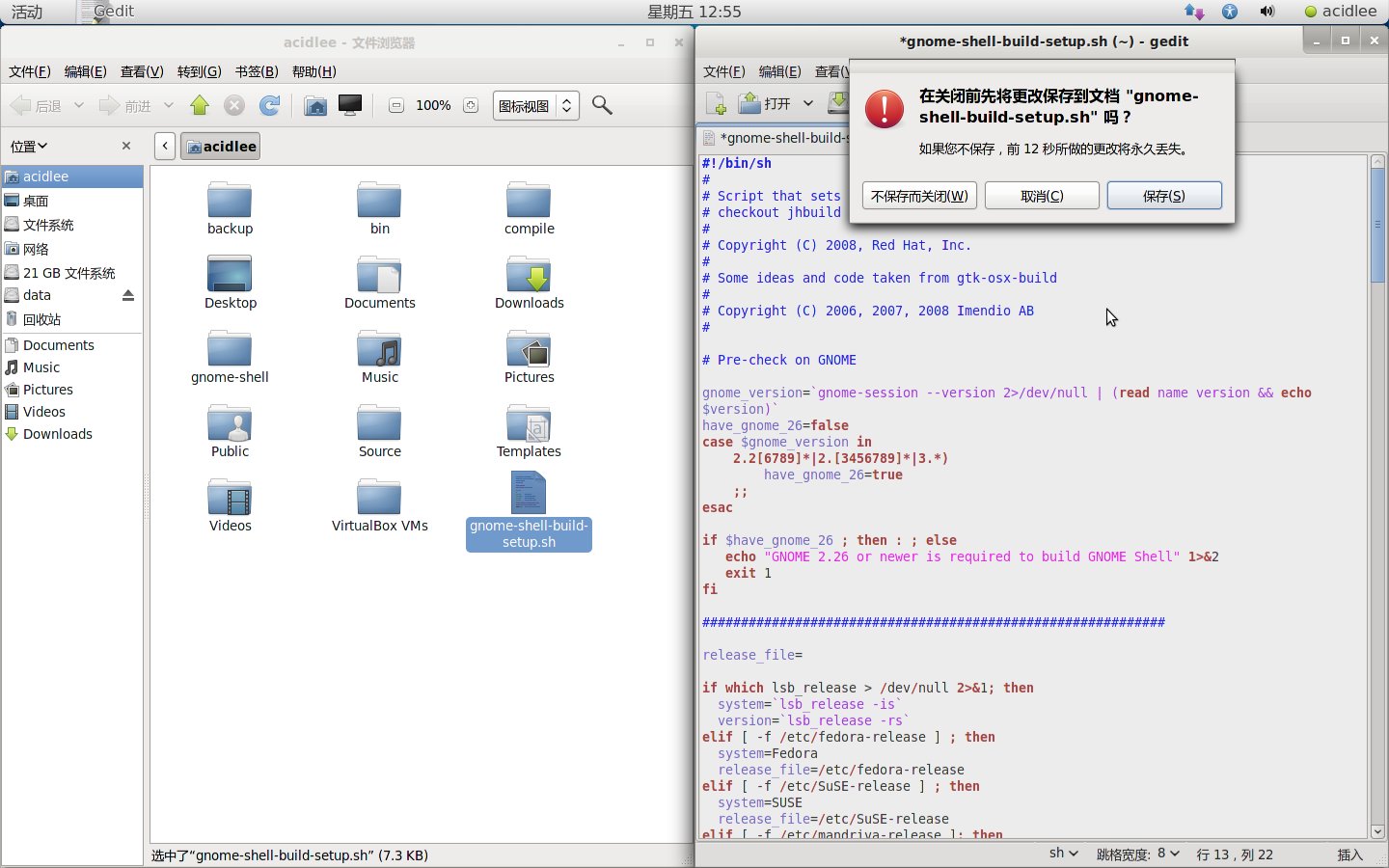Open recent files arrow next to 打开

808,103
